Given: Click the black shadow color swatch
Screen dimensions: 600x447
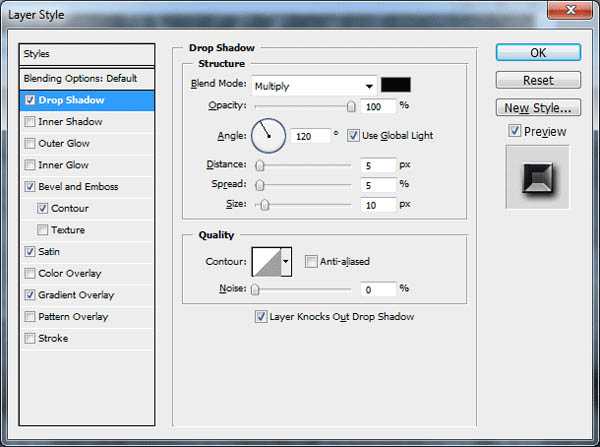Looking at the screenshot, I should [396, 85].
